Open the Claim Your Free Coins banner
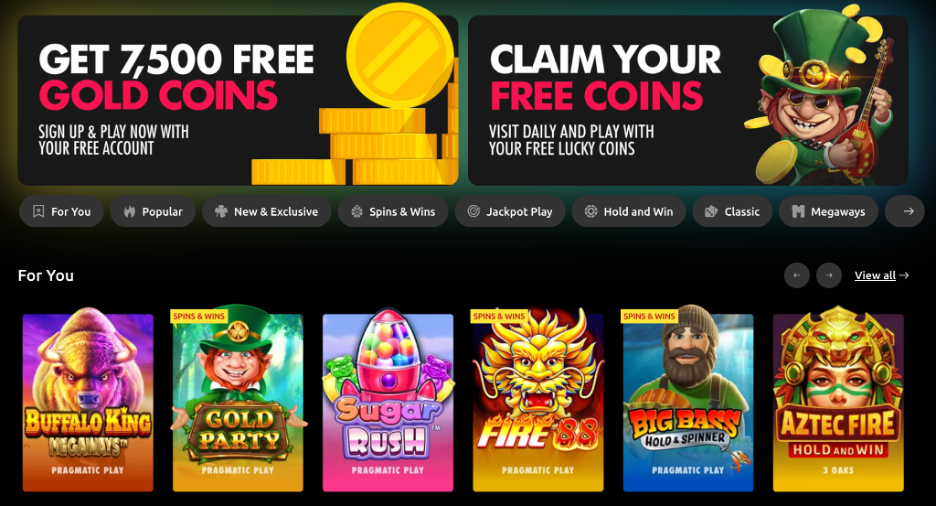The width and height of the screenshot is (936, 506). [688, 100]
